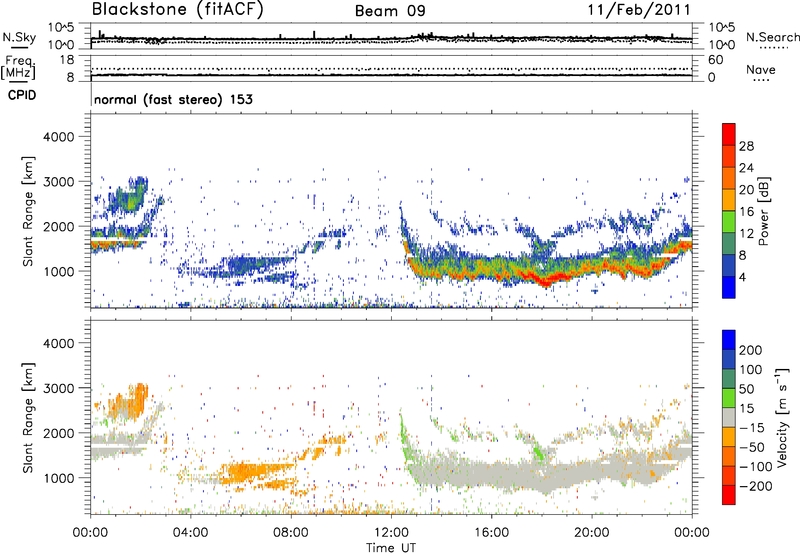Select the "200" label on Velocity color bar
This screenshot has height=554, width=800.
point(751,350)
